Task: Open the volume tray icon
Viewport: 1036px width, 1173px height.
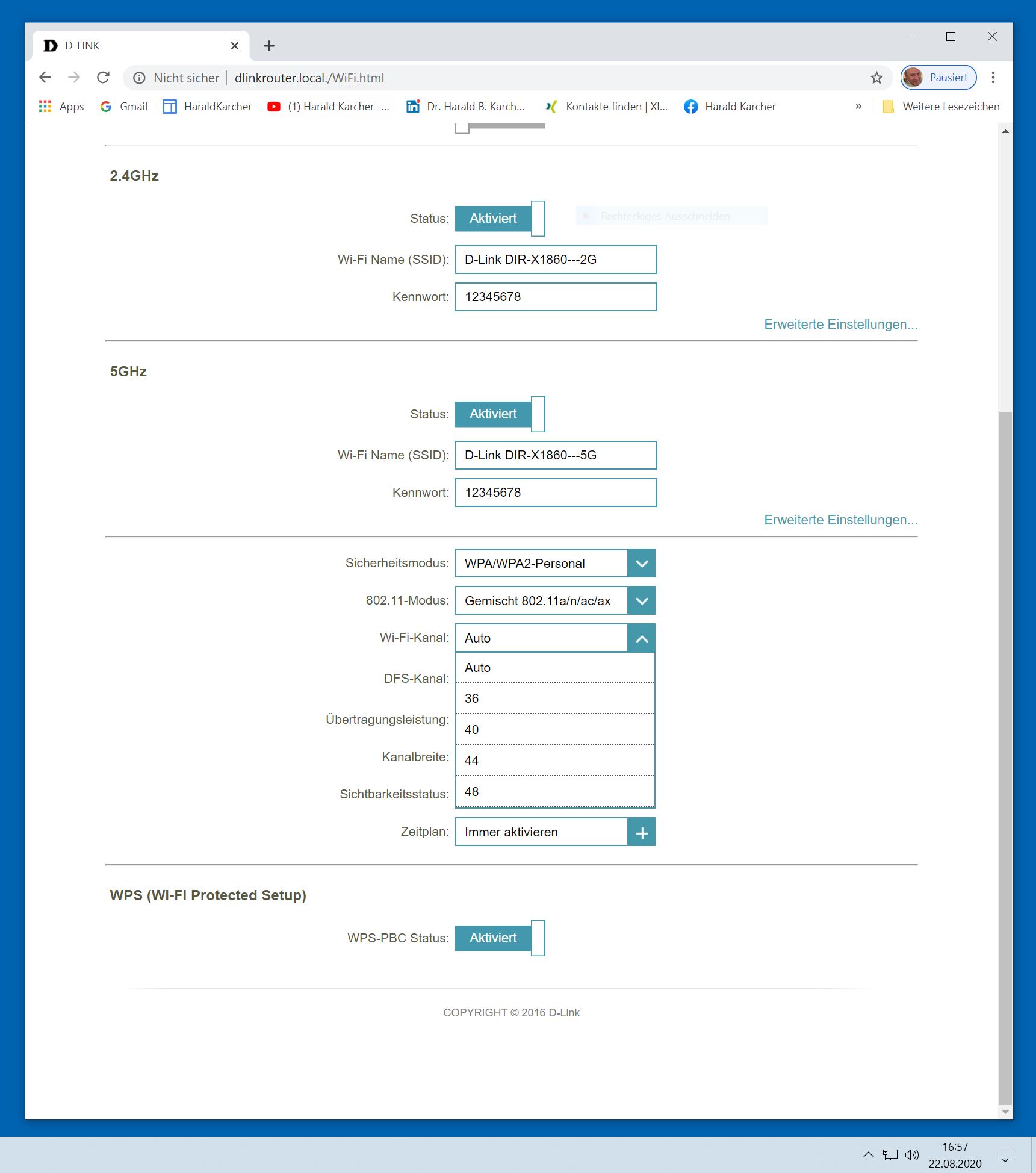Action: coord(912,1155)
